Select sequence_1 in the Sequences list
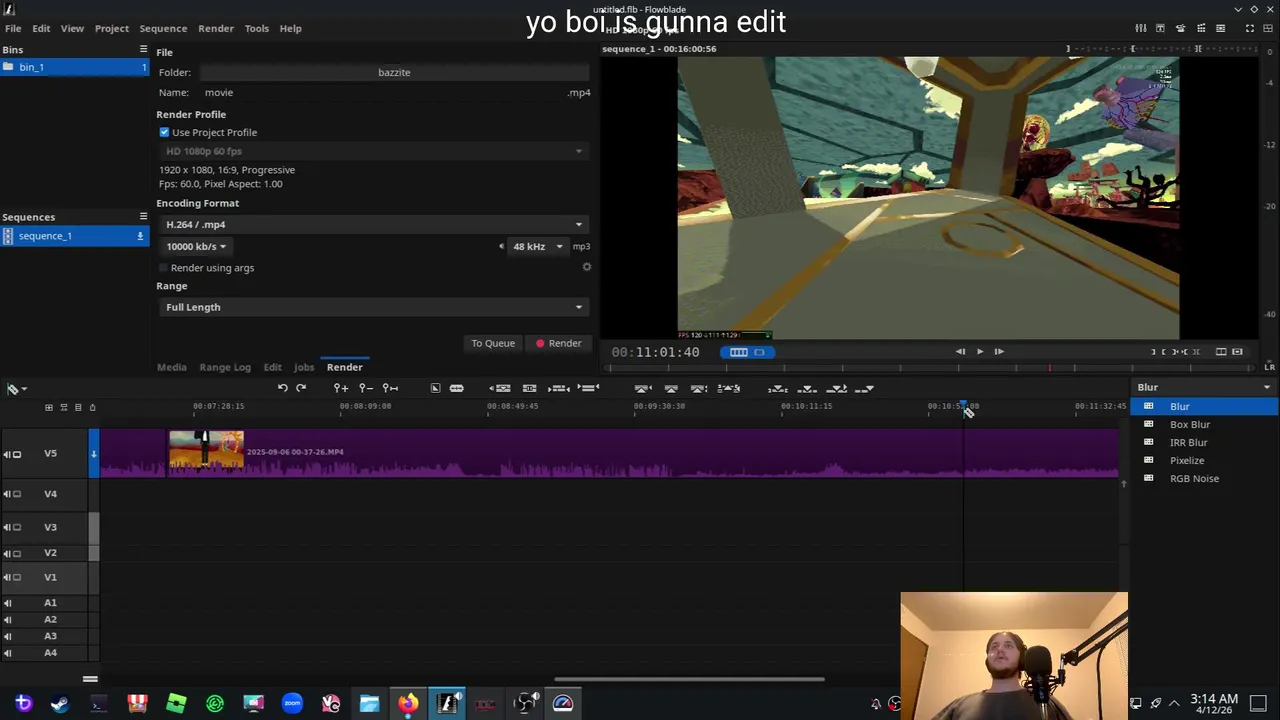This screenshot has width=1280, height=720. click(75, 236)
